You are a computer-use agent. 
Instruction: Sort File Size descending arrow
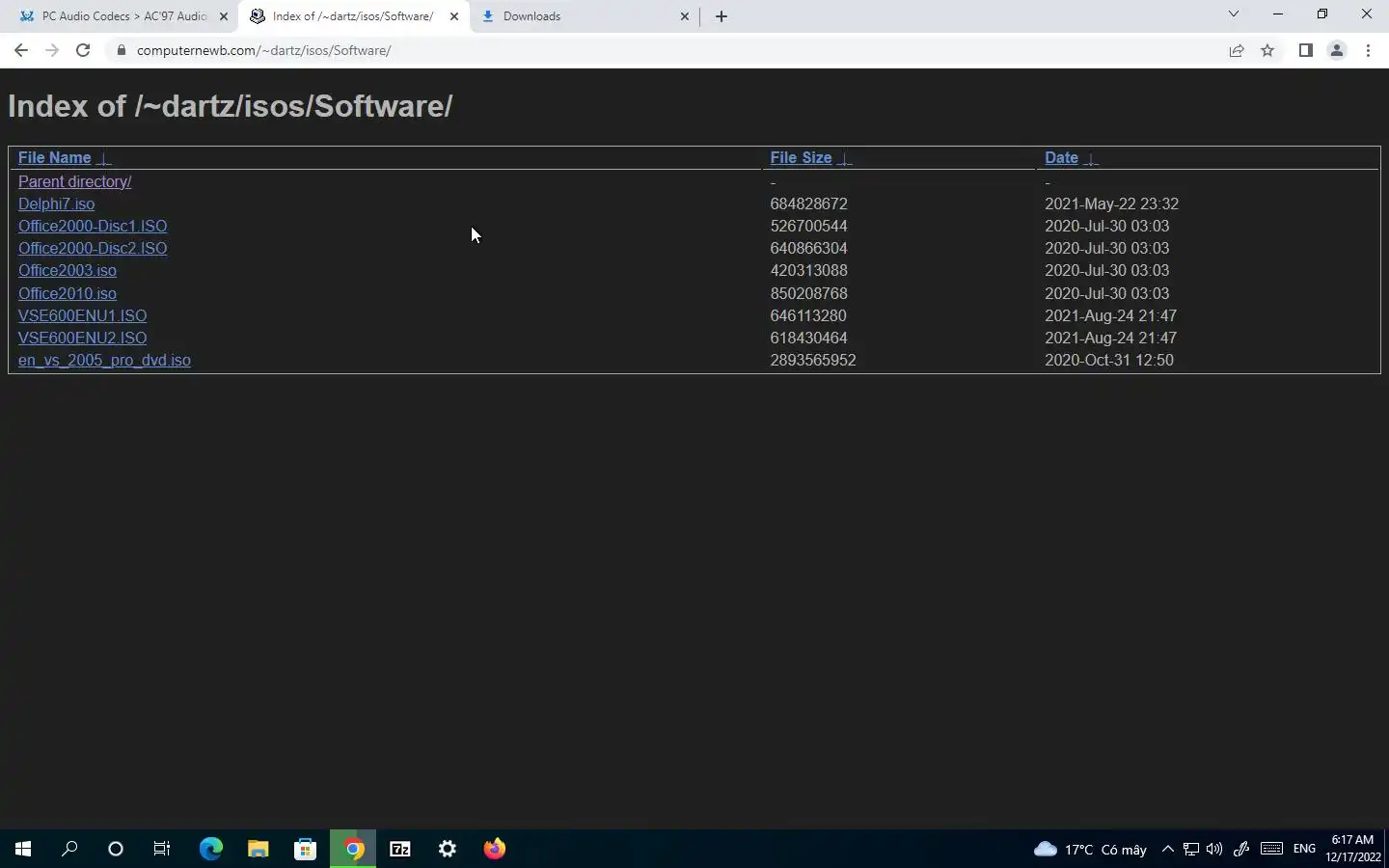tap(845, 158)
